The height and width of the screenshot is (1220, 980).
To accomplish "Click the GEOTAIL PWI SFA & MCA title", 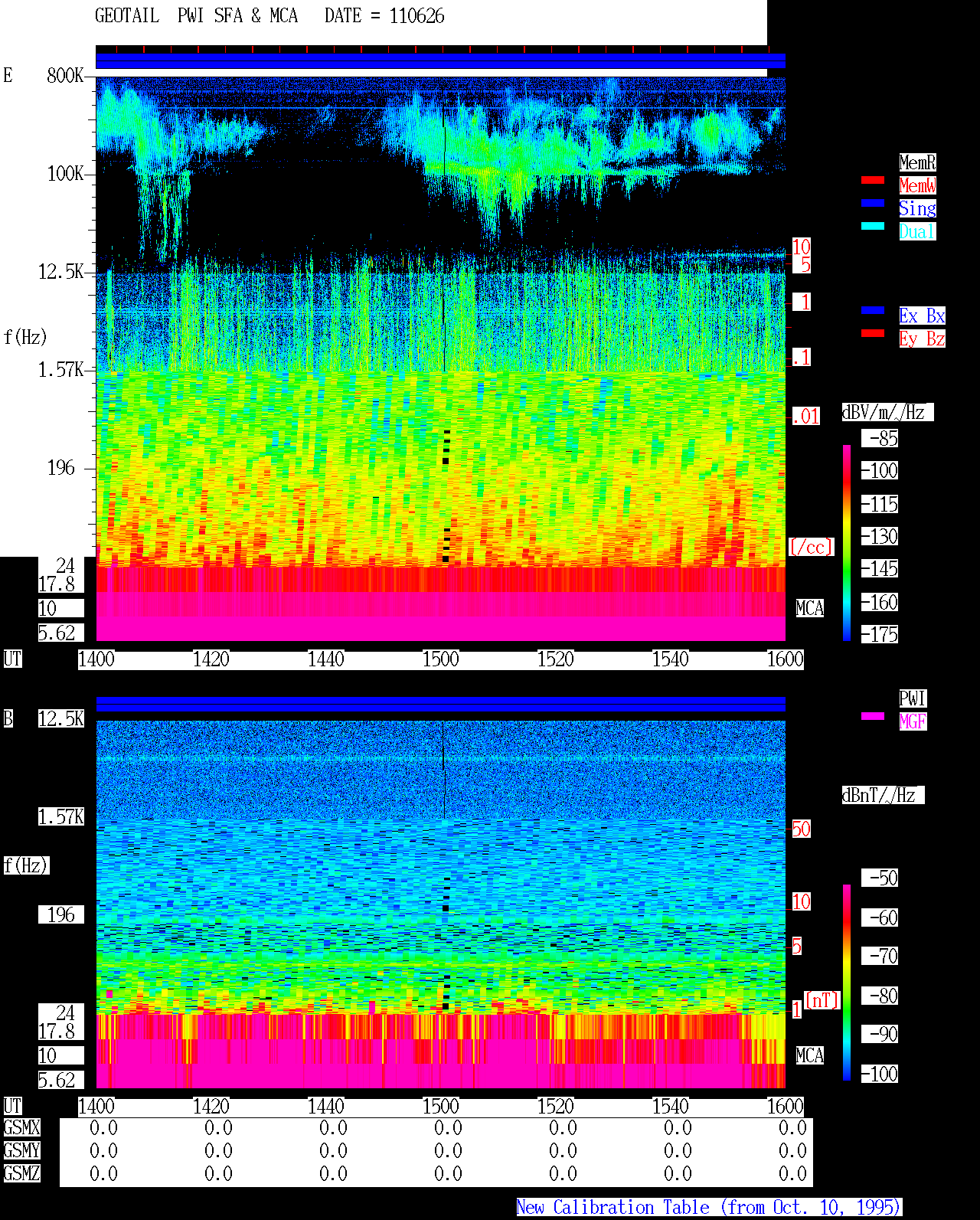I will 196,16.
